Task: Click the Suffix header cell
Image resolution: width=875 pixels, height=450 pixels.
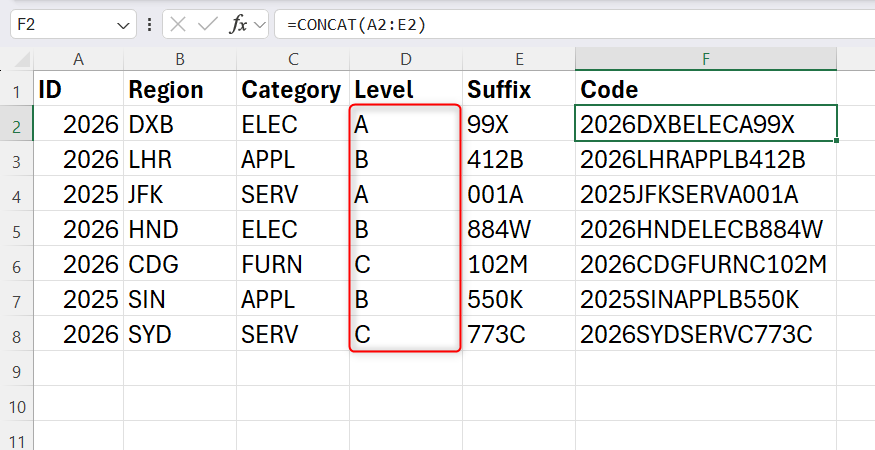Action: click(519, 89)
